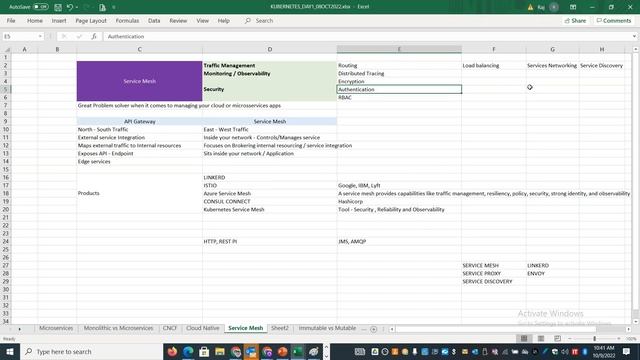Switch to Page Break Preview icon
The width and height of the screenshot is (640, 360).
coord(557,338)
